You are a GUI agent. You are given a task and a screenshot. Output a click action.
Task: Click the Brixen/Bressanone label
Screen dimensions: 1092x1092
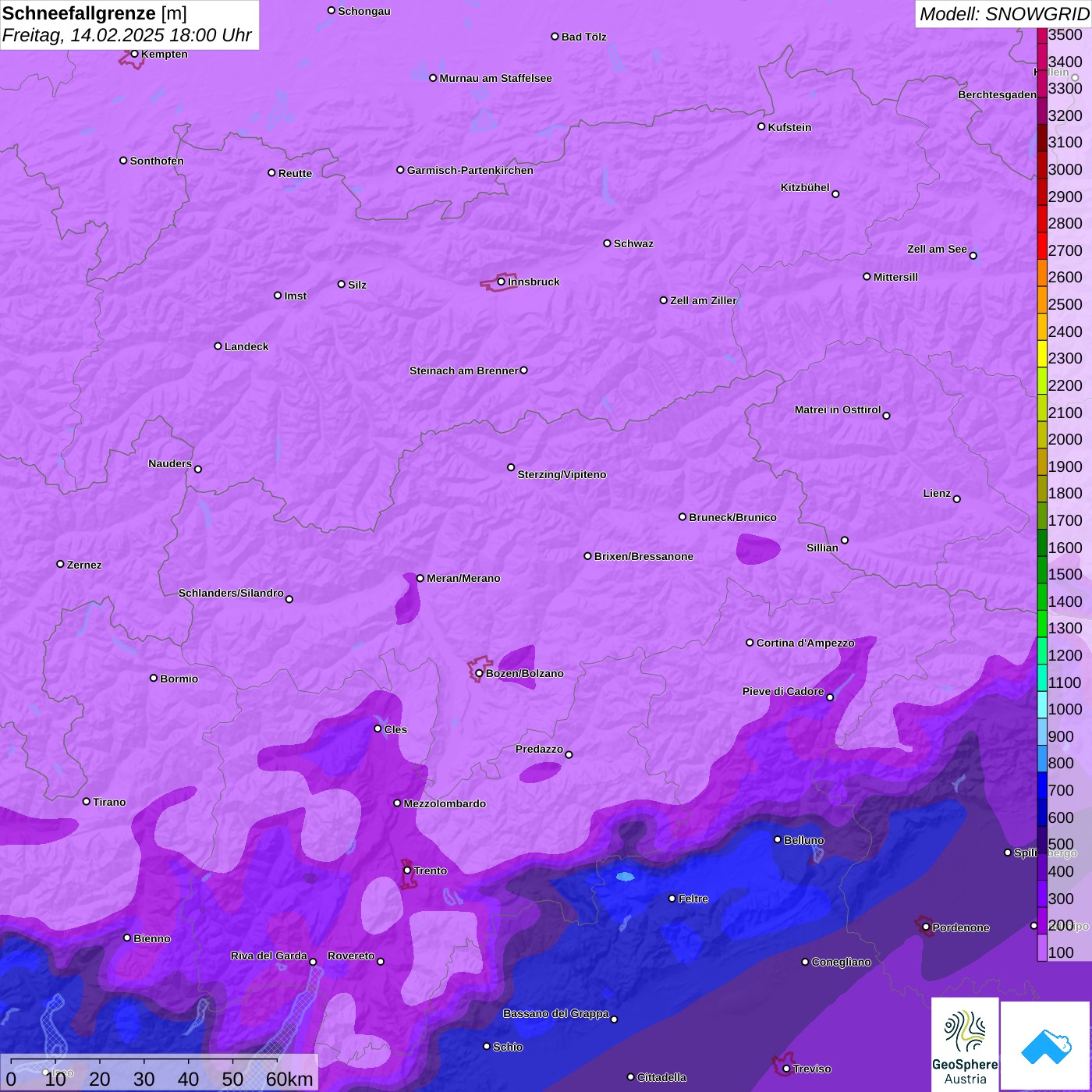point(643,556)
